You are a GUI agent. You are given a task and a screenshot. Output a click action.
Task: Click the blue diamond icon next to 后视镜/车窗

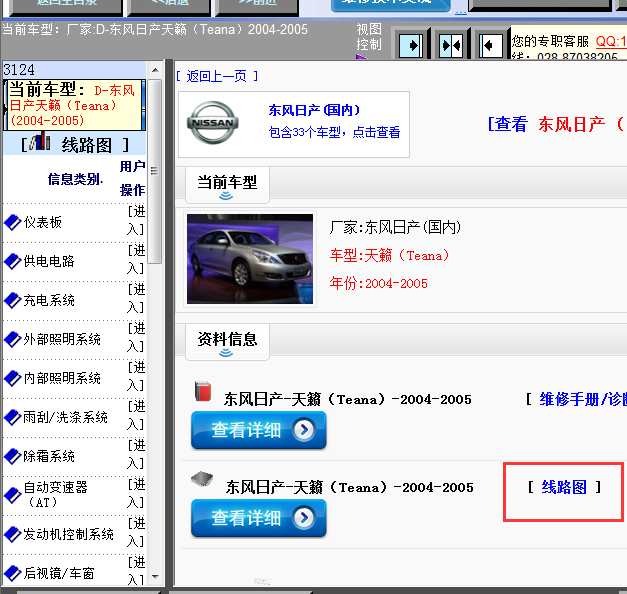(x=12, y=573)
